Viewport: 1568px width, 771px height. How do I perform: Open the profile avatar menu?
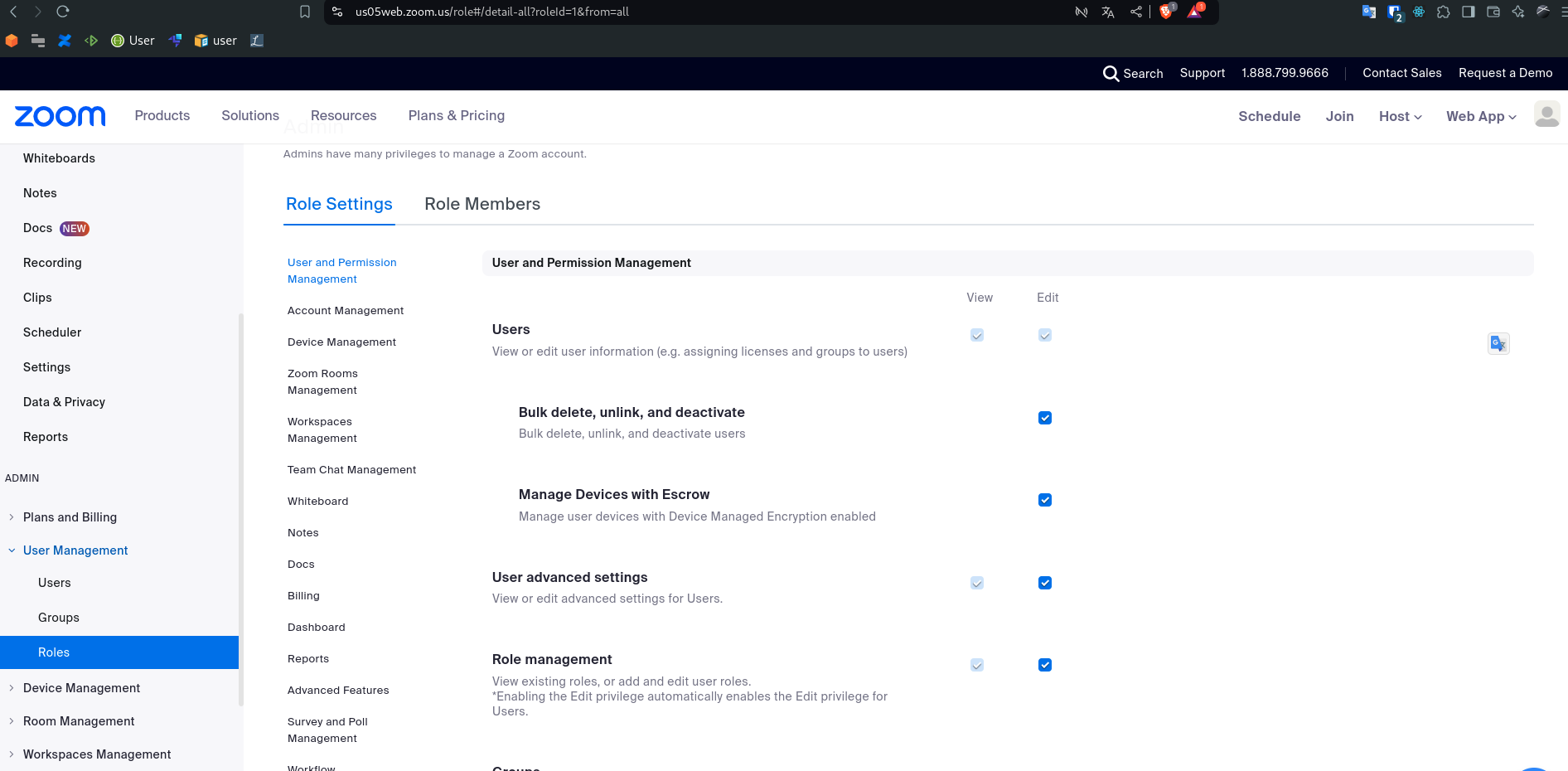tap(1546, 114)
